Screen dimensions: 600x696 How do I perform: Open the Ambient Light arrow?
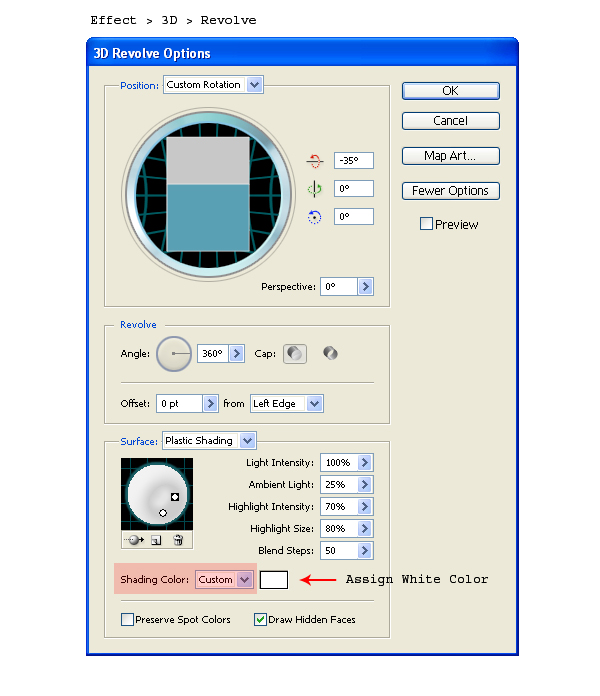[x=365, y=485]
